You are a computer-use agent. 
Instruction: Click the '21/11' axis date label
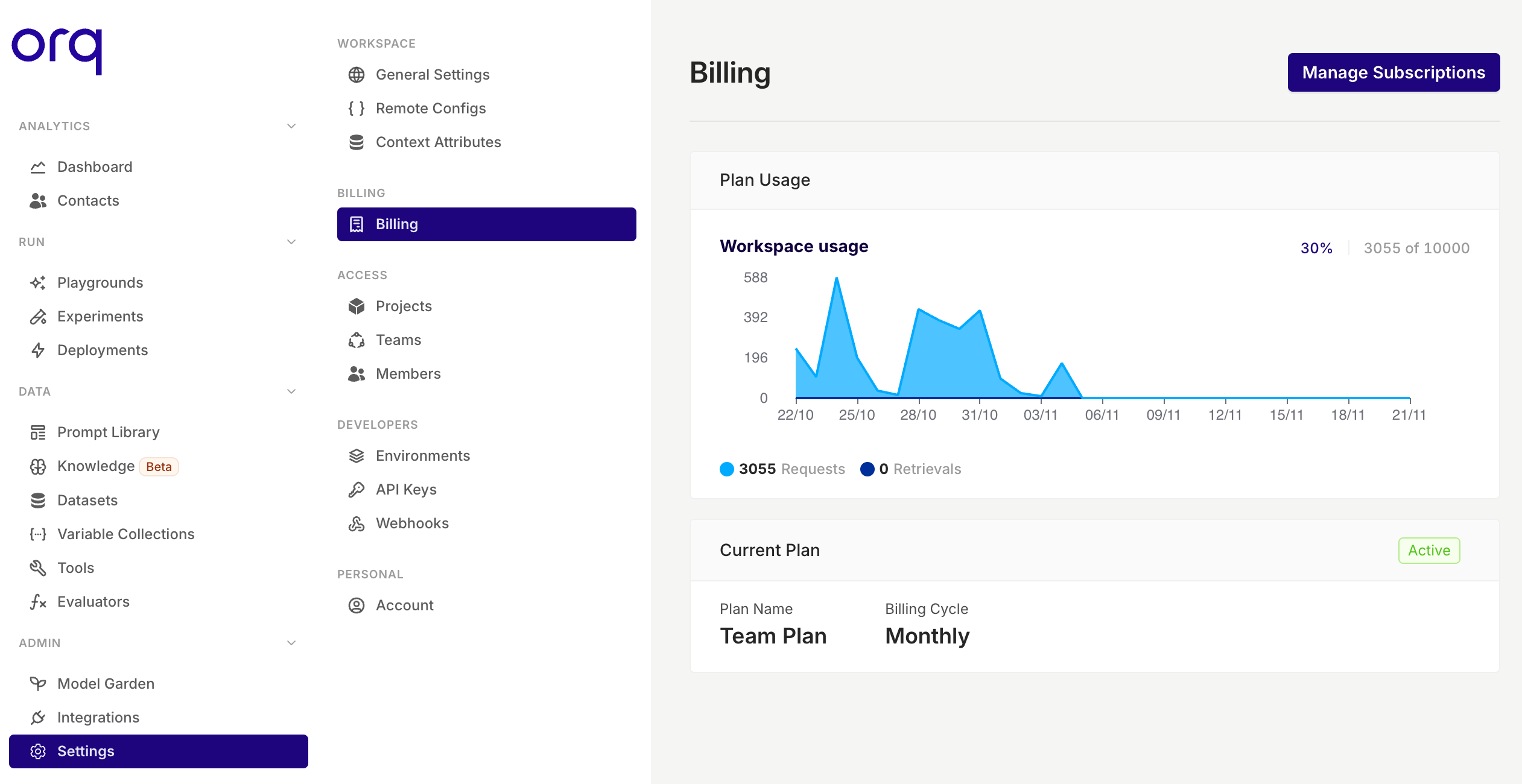pyautogui.click(x=1409, y=415)
